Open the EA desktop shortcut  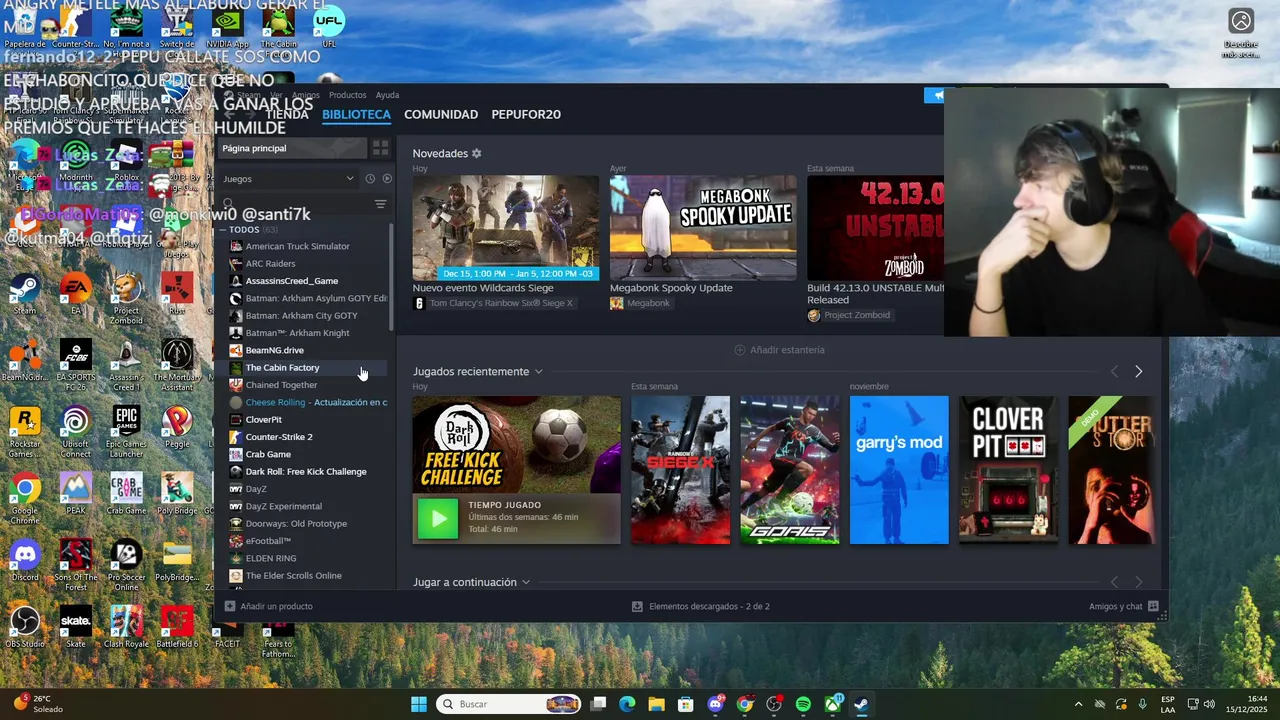coord(75,293)
